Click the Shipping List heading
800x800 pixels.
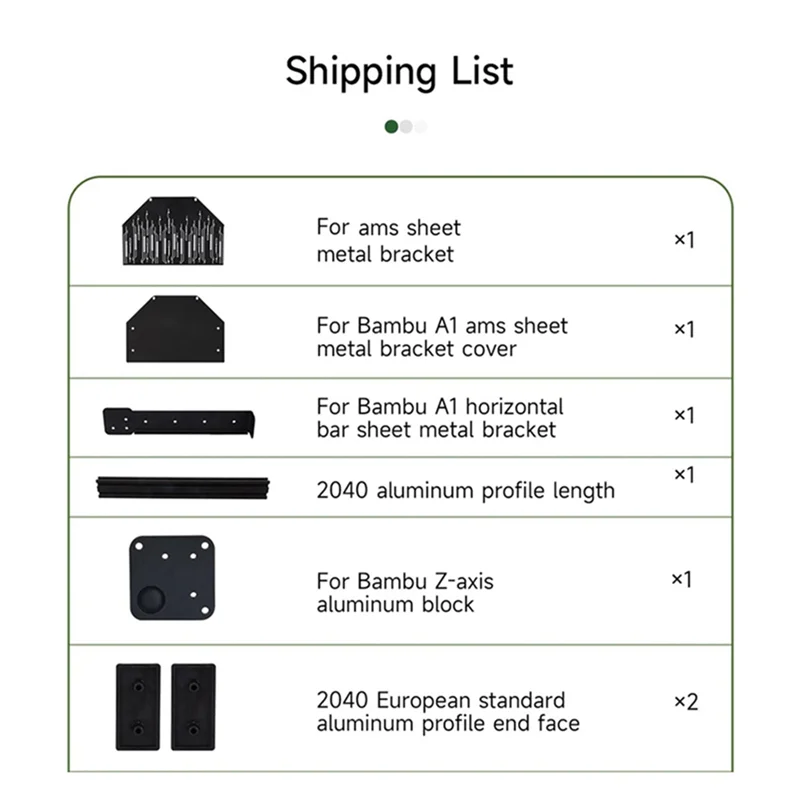coord(399,71)
